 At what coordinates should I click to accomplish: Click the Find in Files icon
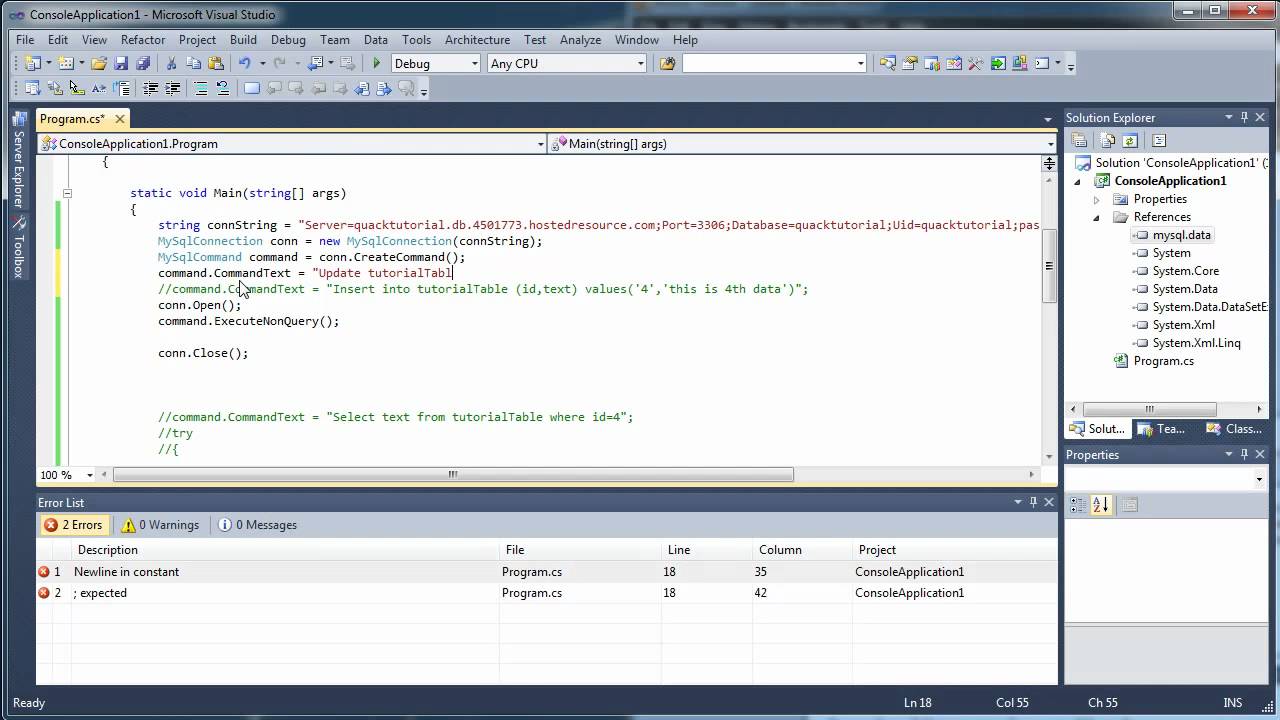coord(667,63)
